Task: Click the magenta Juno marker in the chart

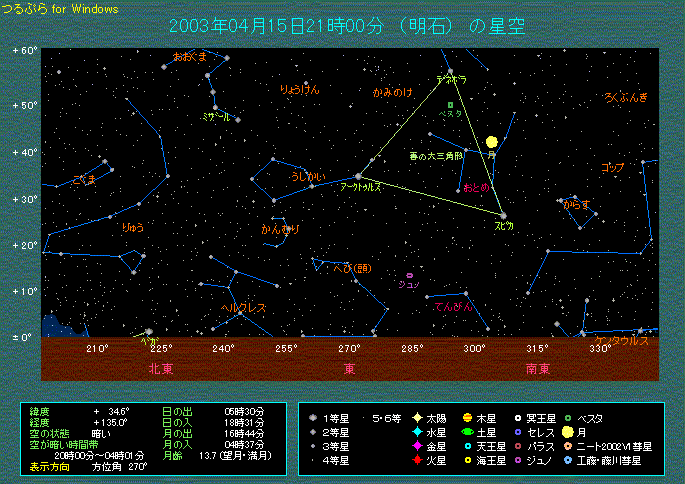Action: point(410,275)
